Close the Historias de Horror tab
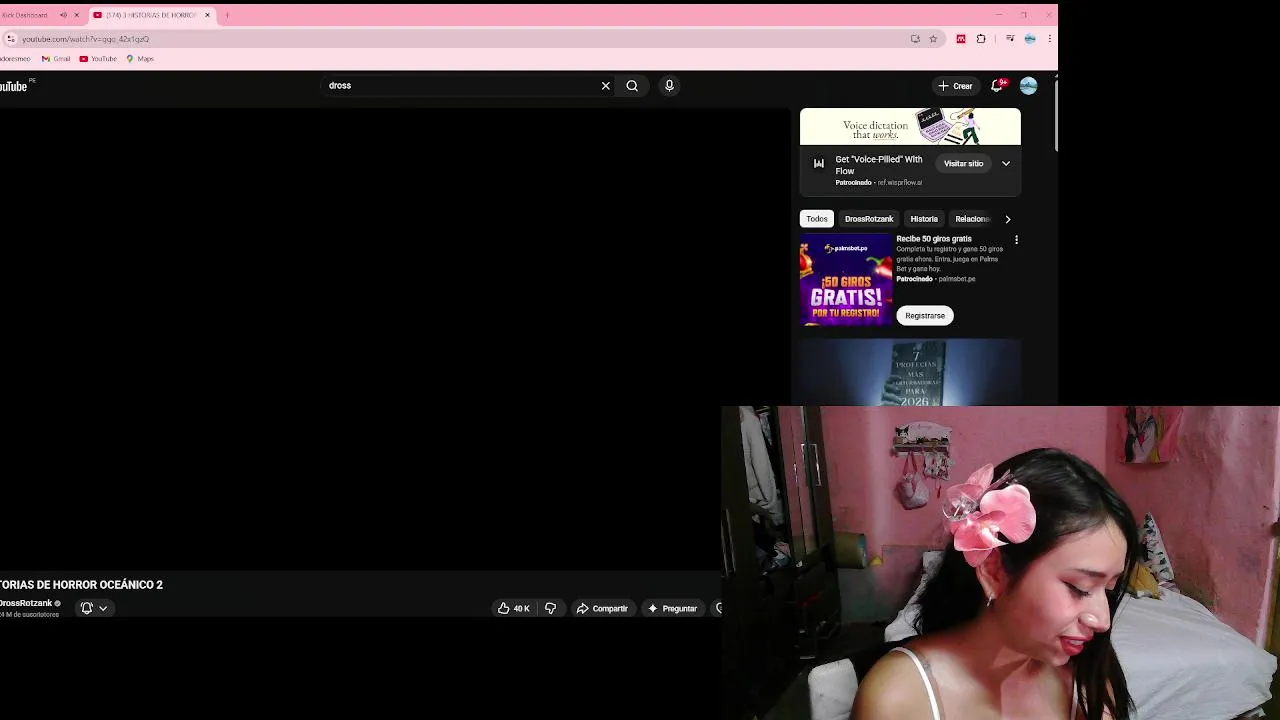The image size is (1280, 720). [x=208, y=15]
